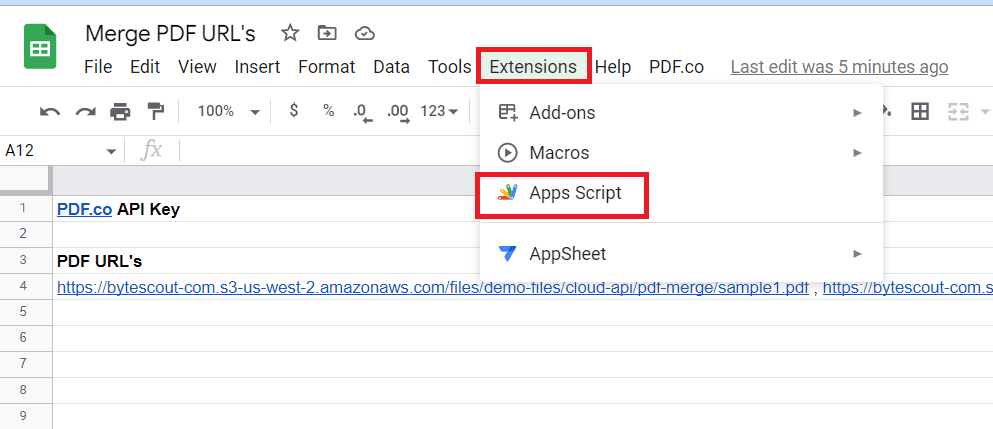This screenshot has height=429, width=993.
Task: Open the borders tool
Action: pos(920,112)
